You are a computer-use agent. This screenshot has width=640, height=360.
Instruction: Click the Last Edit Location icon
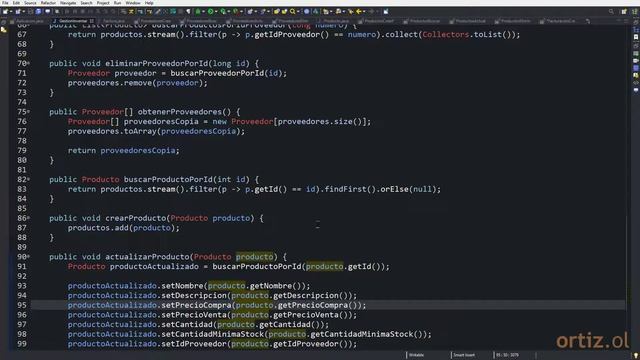pos(351,11)
